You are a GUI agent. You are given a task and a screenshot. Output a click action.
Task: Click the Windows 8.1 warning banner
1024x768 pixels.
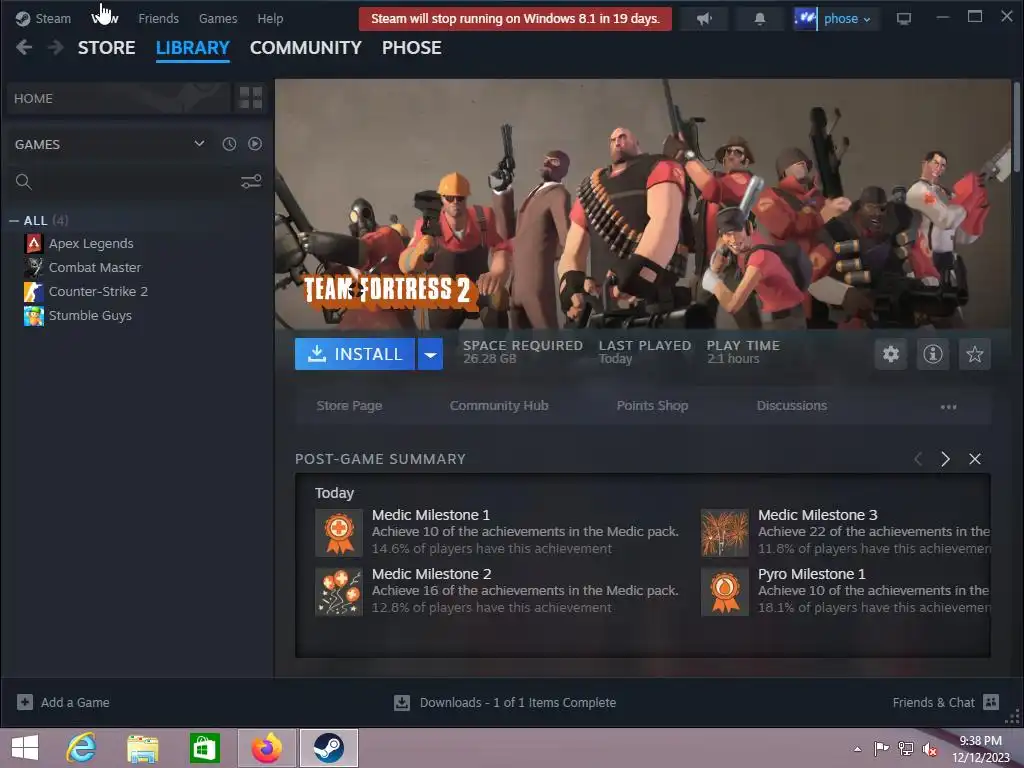[515, 18]
